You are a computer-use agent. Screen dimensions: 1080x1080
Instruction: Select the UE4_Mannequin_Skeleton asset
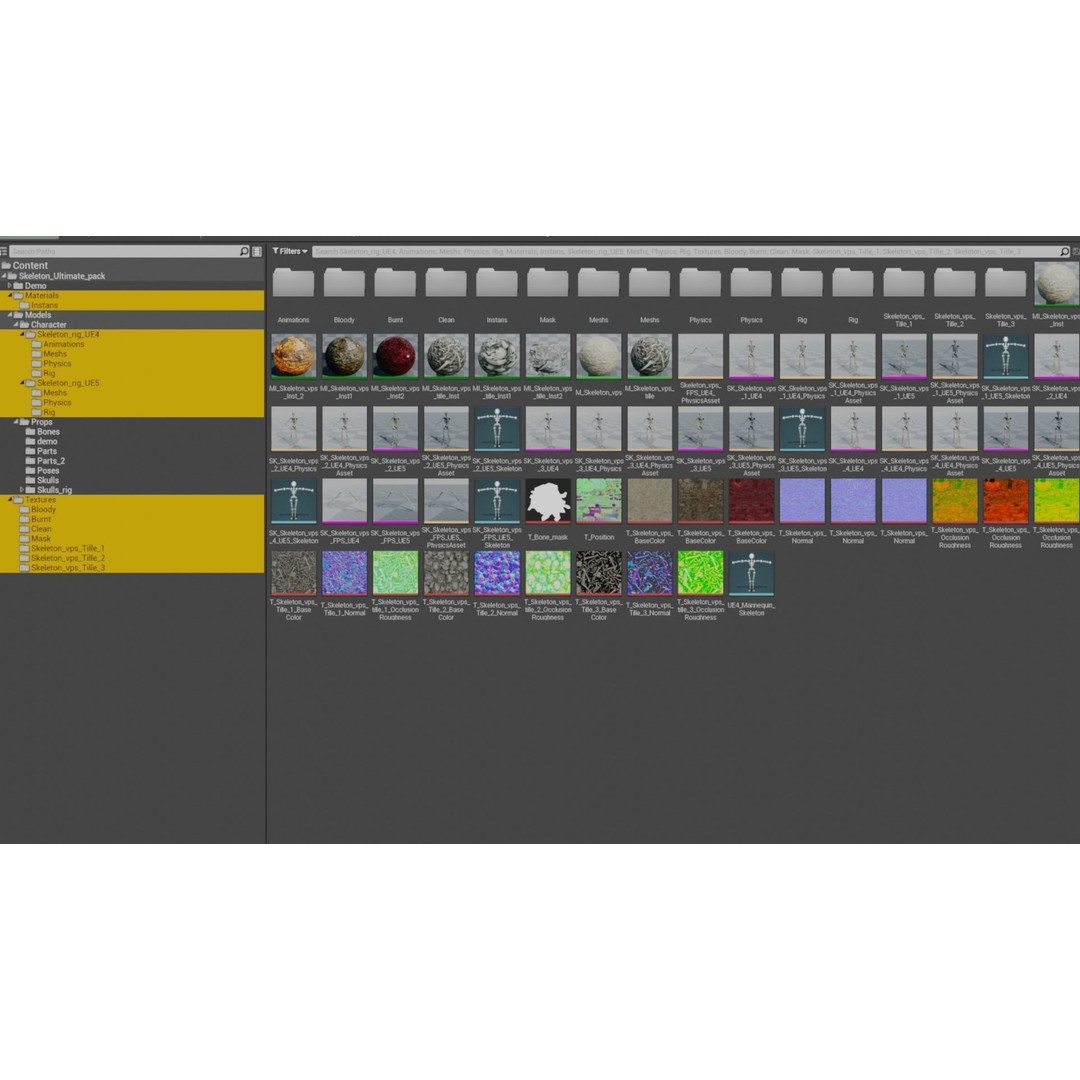click(x=751, y=574)
